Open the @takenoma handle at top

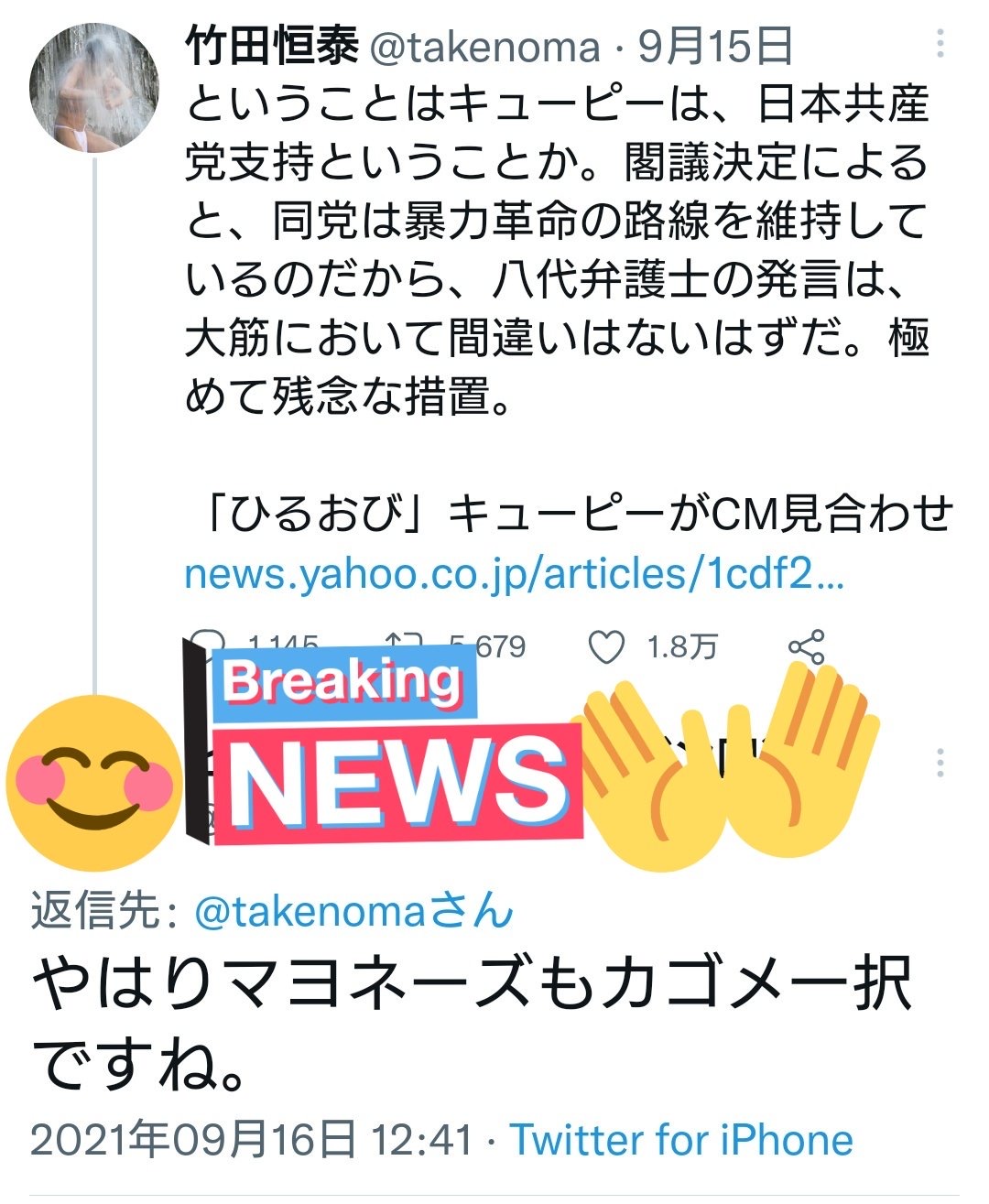pyautogui.click(x=484, y=48)
